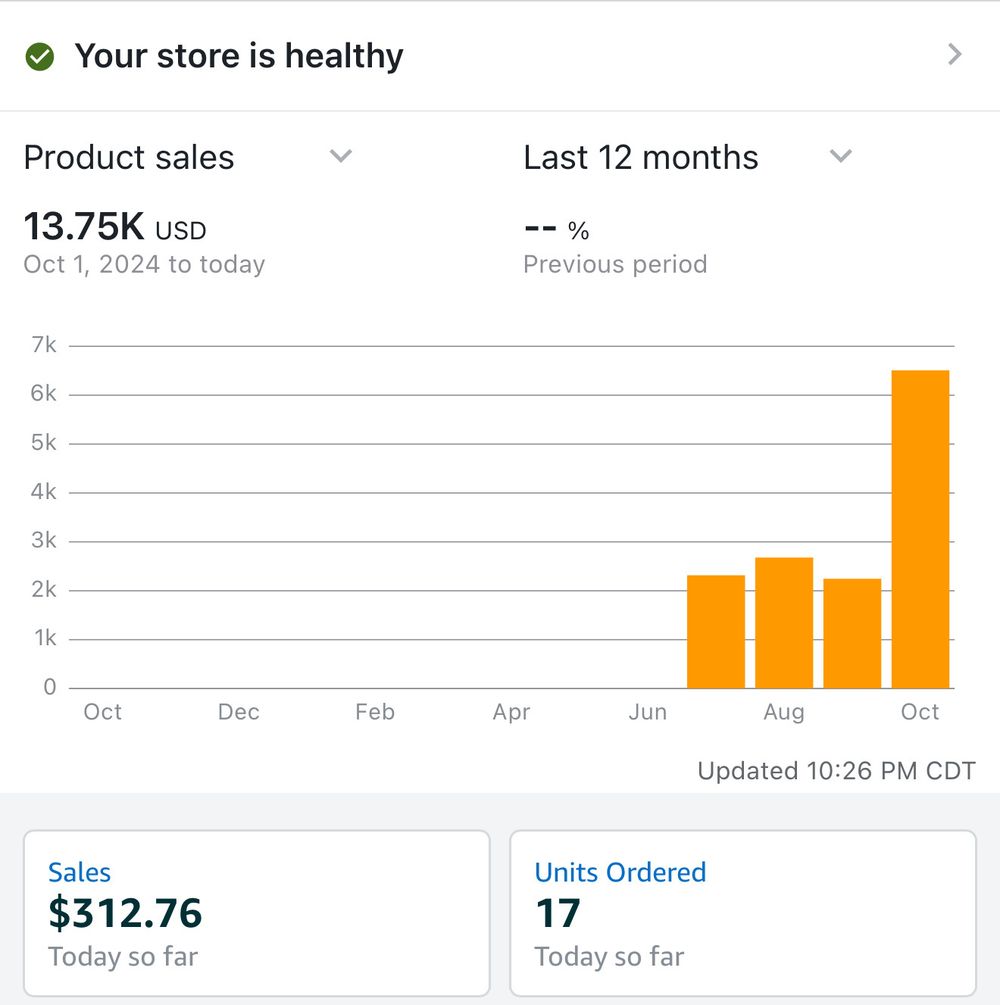Viewport: 1000px width, 1005px height.
Task: Tap the July sales bar in chart
Action: pyautogui.click(x=716, y=631)
